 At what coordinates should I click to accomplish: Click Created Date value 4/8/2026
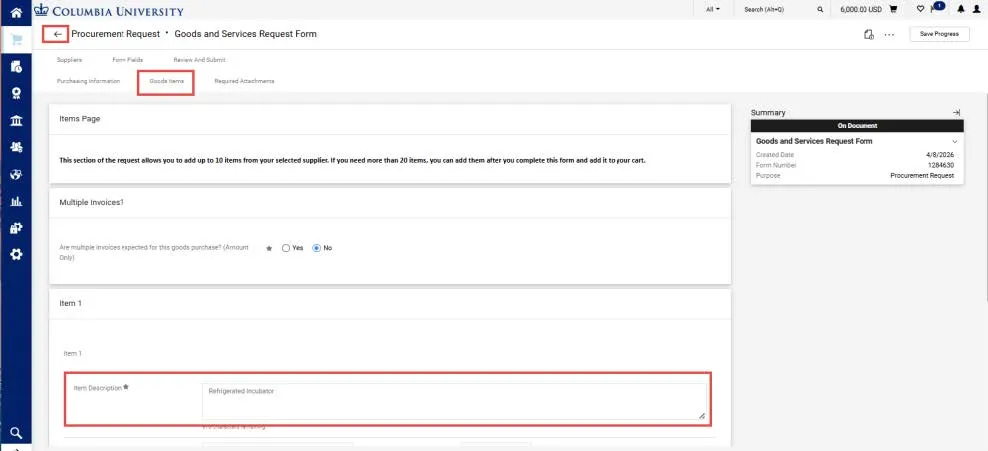[x=941, y=154]
